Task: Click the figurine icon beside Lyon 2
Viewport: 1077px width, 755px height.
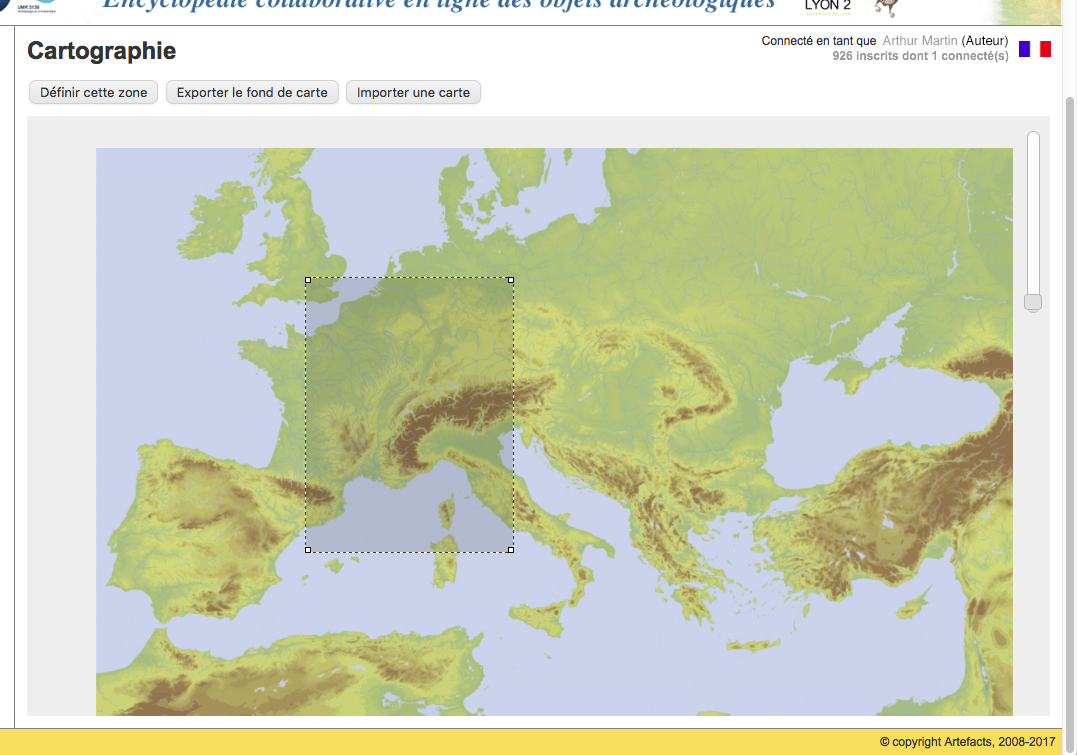Action: tap(885, 7)
